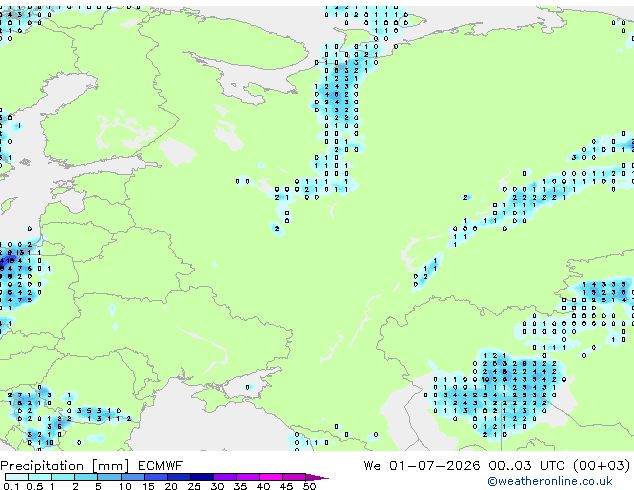Click legend value '10'
The image size is (634, 490).
pyautogui.click(x=125, y=486)
